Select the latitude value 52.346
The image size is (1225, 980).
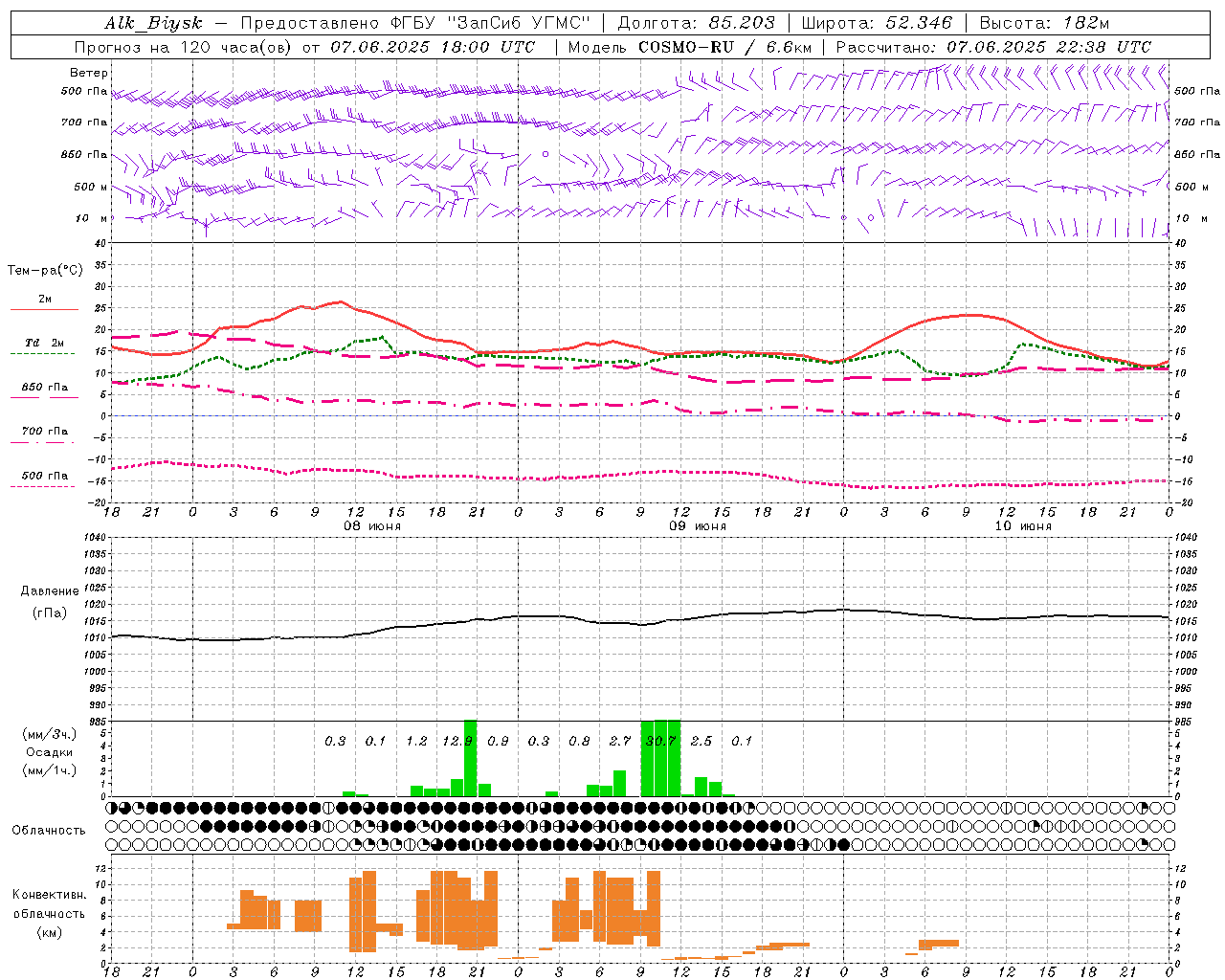tap(919, 23)
